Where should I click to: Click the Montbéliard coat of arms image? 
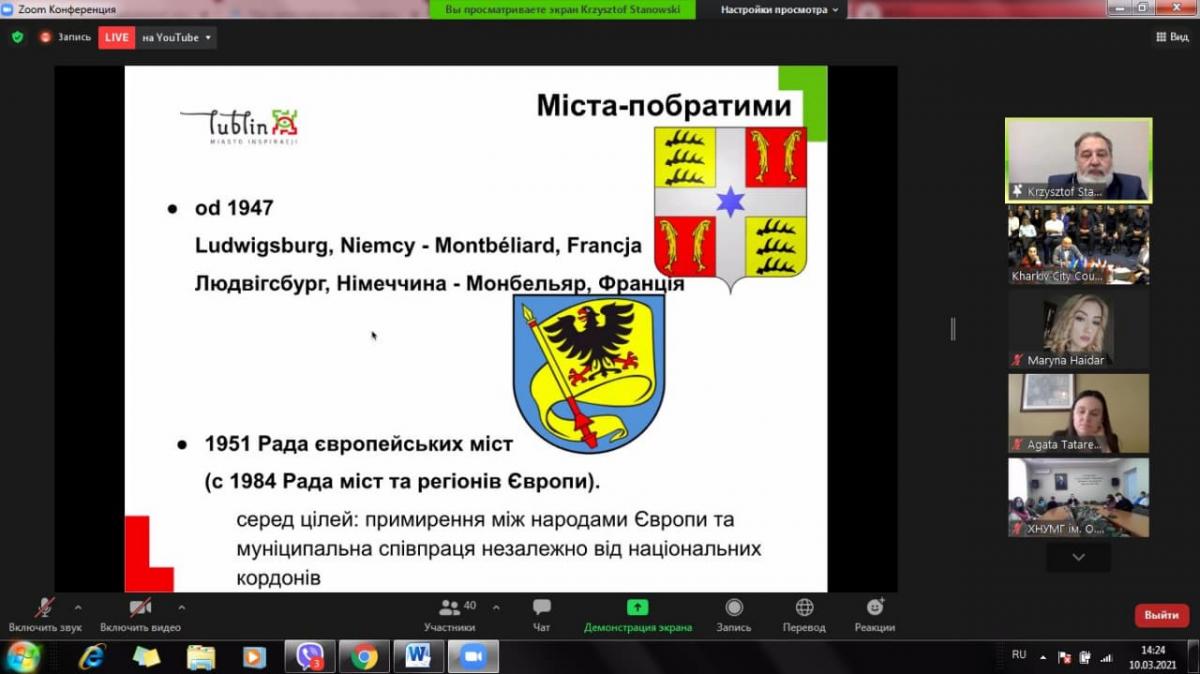click(x=731, y=208)
